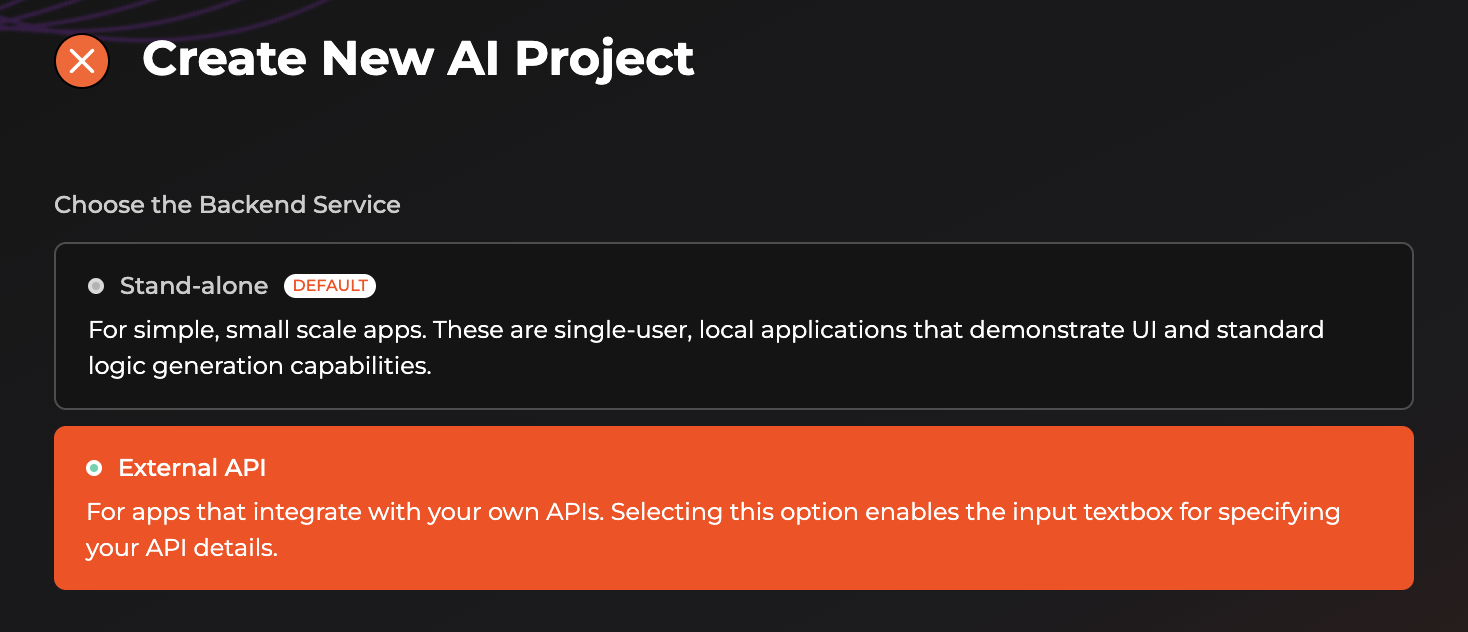Select the External API radio button

pyautogui.click(x=94, y=467)
